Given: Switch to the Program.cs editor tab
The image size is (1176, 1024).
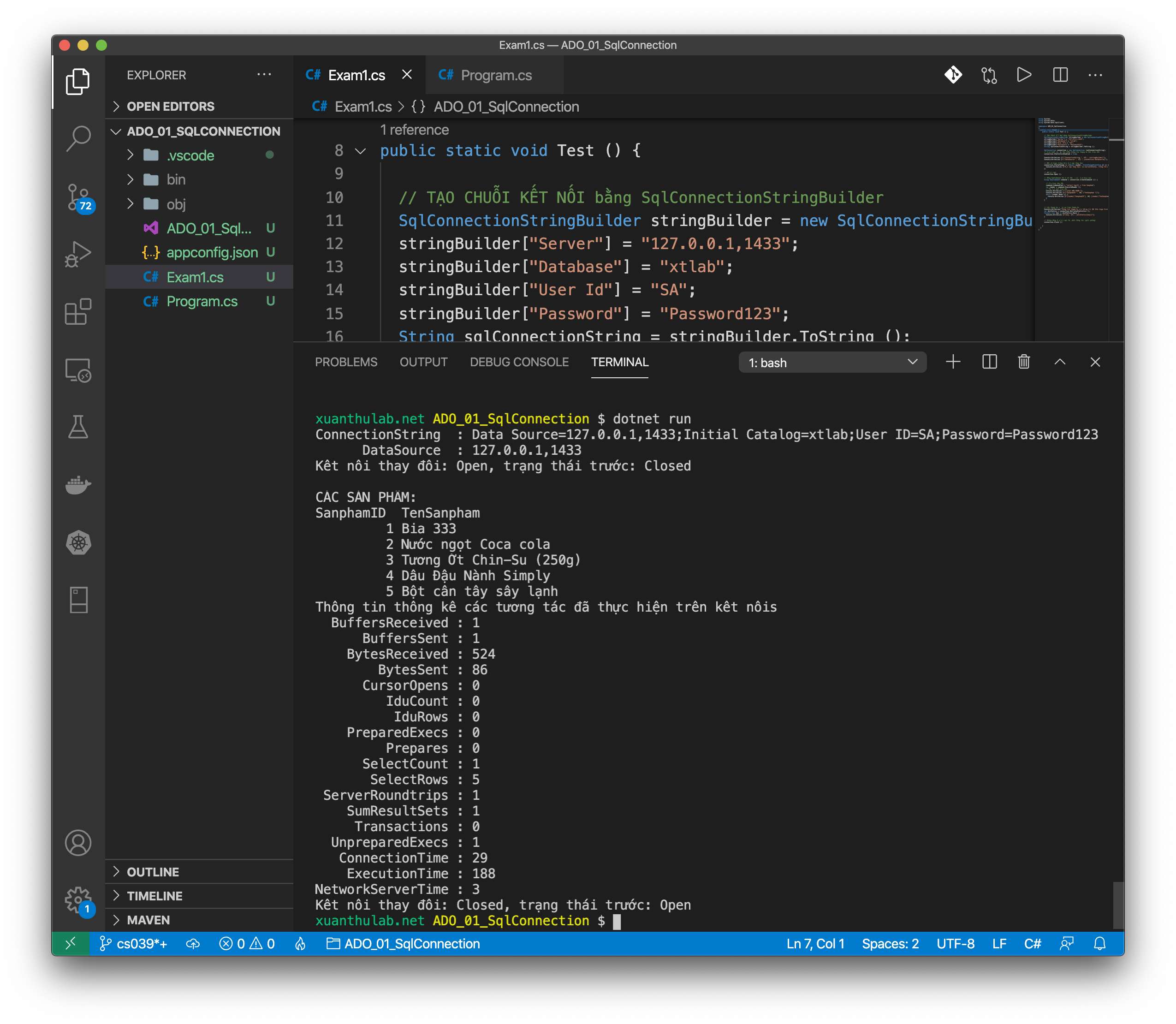Looking at the screenshot, I should tap(495, 75).
